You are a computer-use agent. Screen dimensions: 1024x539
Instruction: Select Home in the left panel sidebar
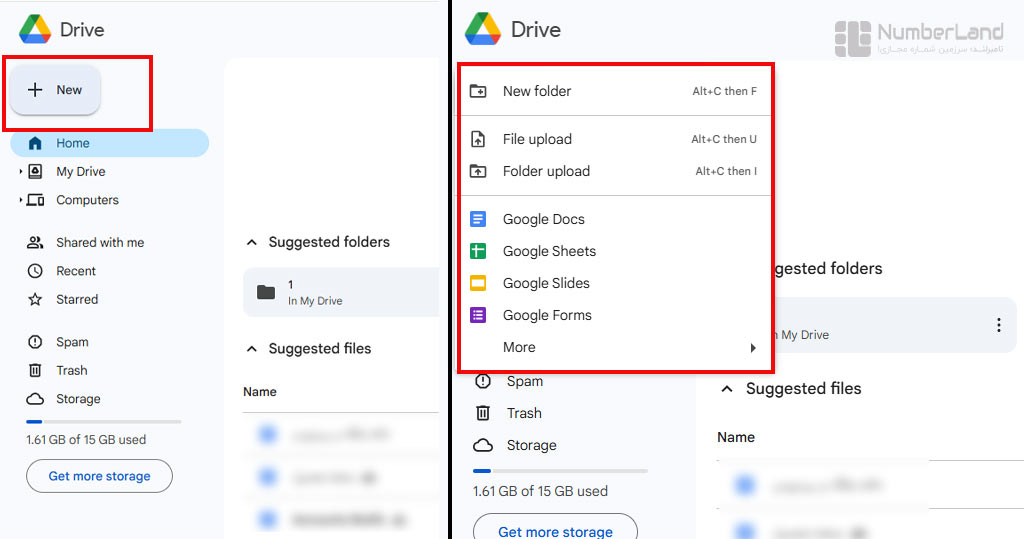pyautogui.click(x=110, y=143)
